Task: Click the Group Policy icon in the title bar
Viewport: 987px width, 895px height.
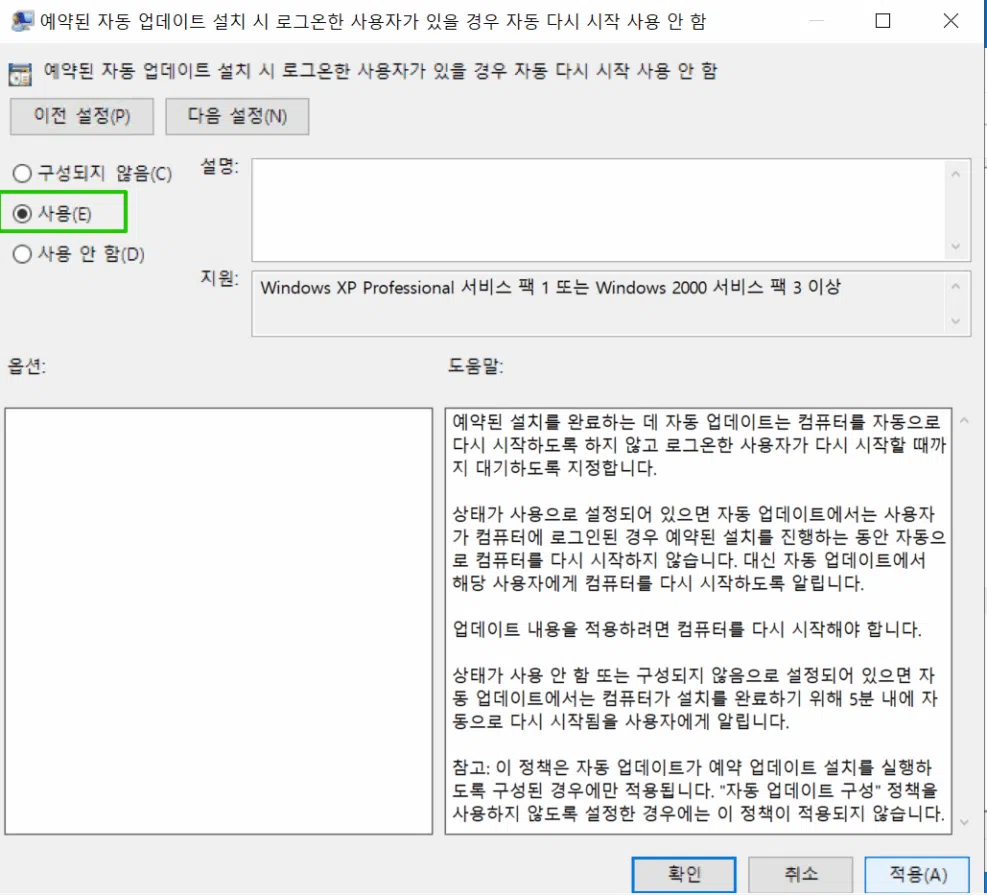Action: (20, 21)
